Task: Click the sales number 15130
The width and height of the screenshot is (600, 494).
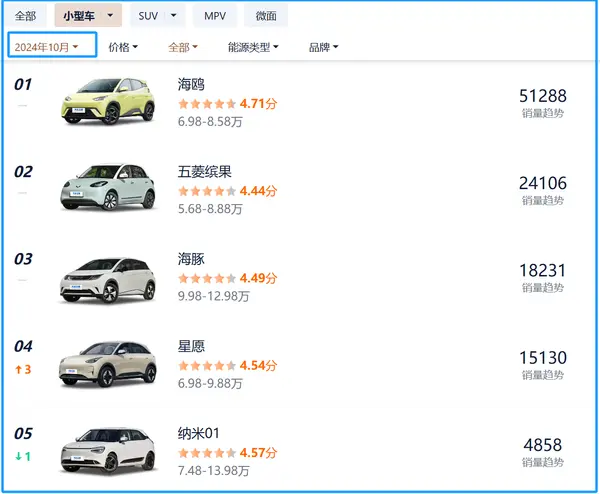Action: [543, 358]
